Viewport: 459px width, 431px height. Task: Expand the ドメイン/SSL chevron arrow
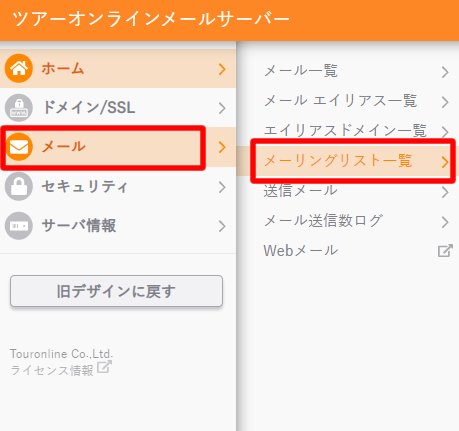(x=222, y=108)
